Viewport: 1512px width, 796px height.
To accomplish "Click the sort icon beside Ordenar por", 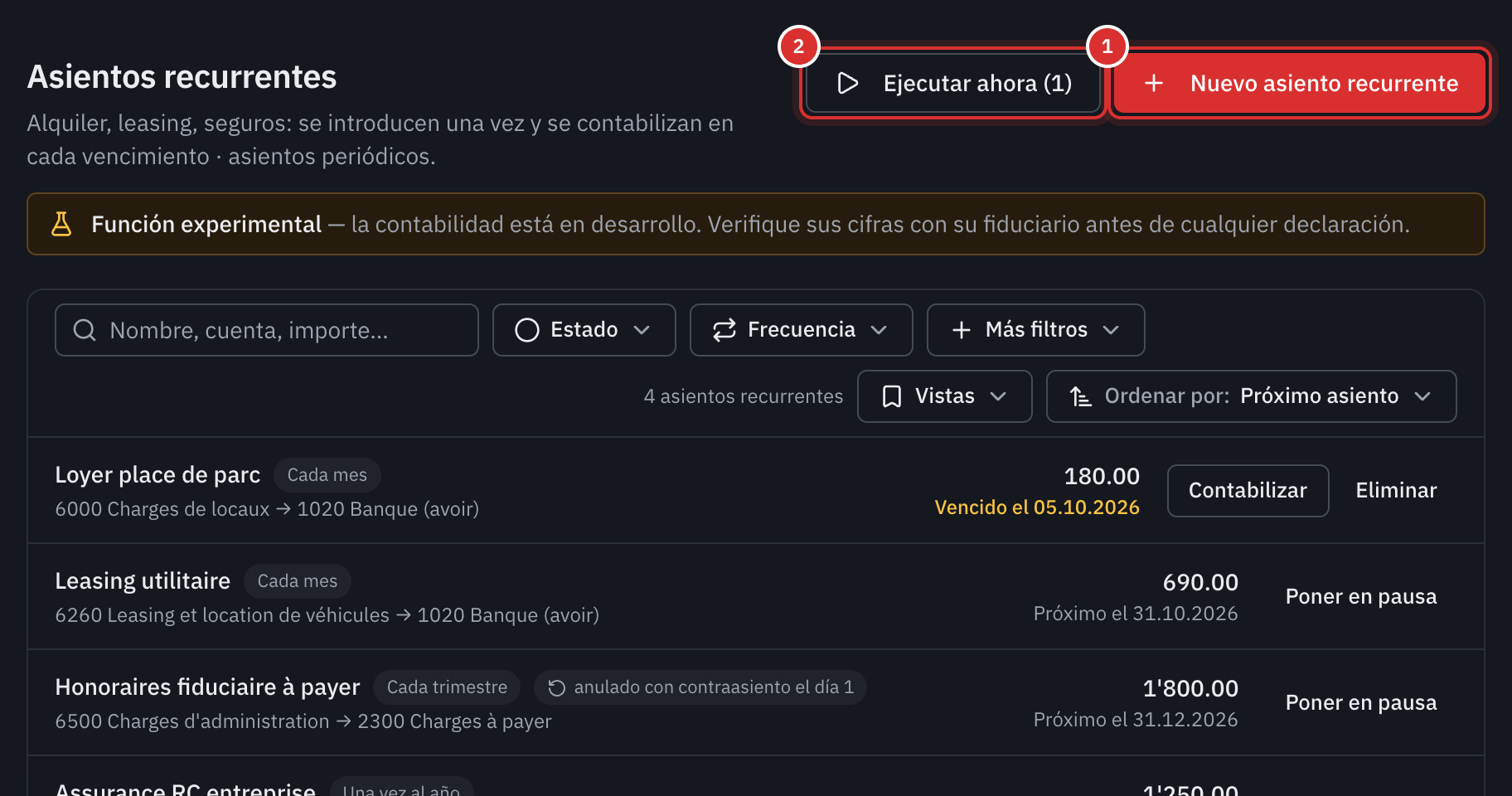I will tap(1081, 396).
